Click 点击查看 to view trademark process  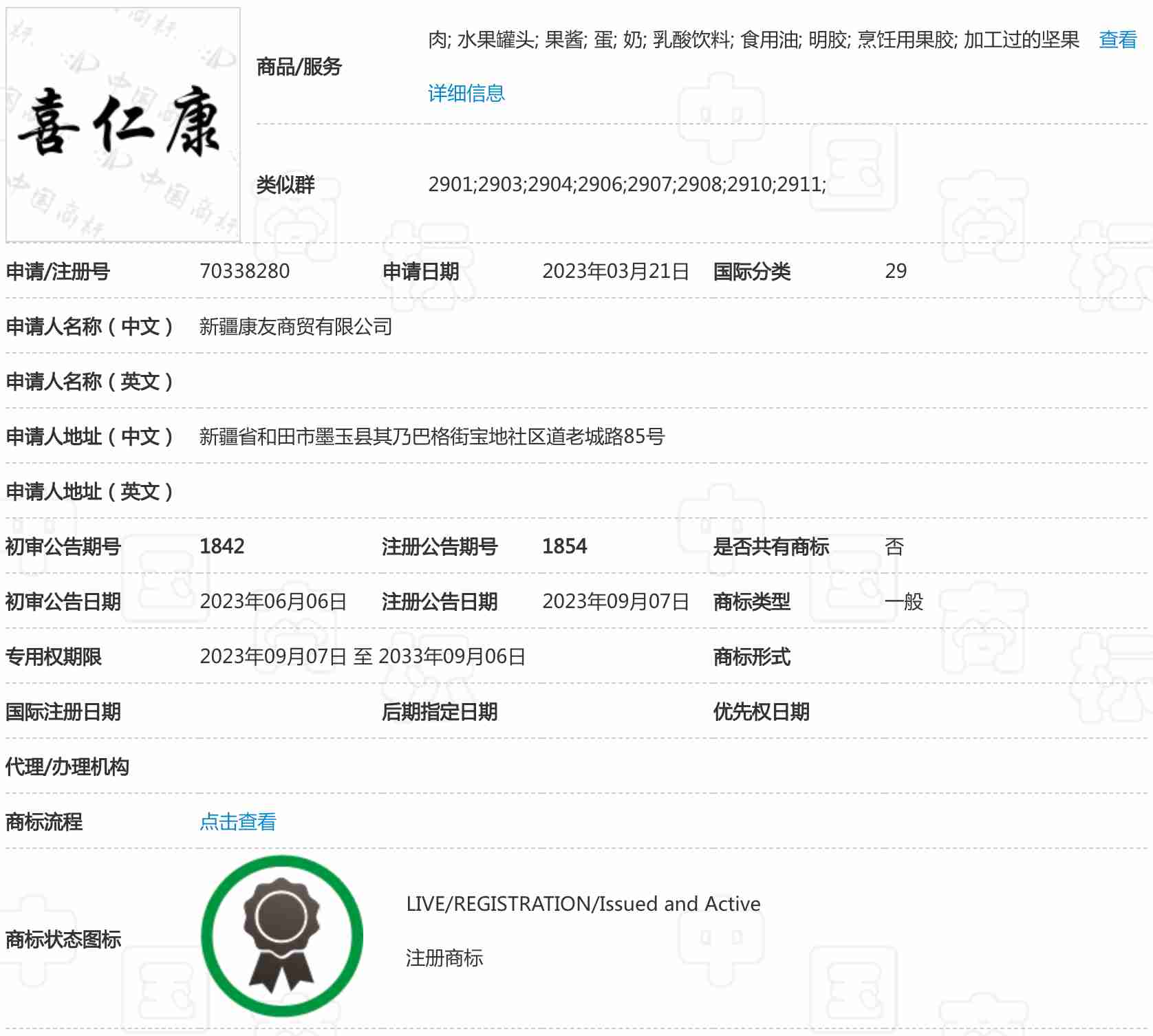(x=237, y=821)
